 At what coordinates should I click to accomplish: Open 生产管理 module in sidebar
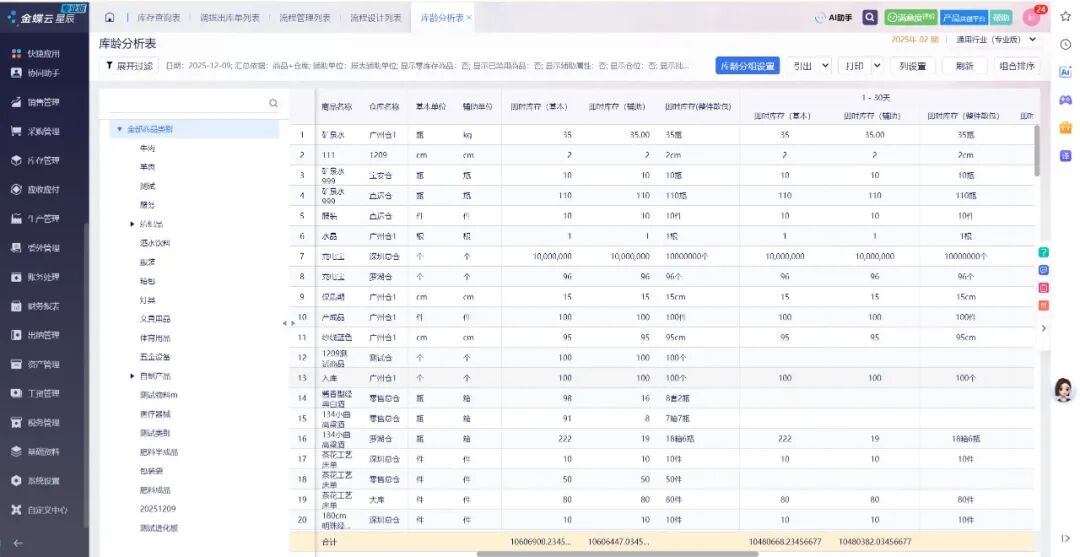(37, 219)
